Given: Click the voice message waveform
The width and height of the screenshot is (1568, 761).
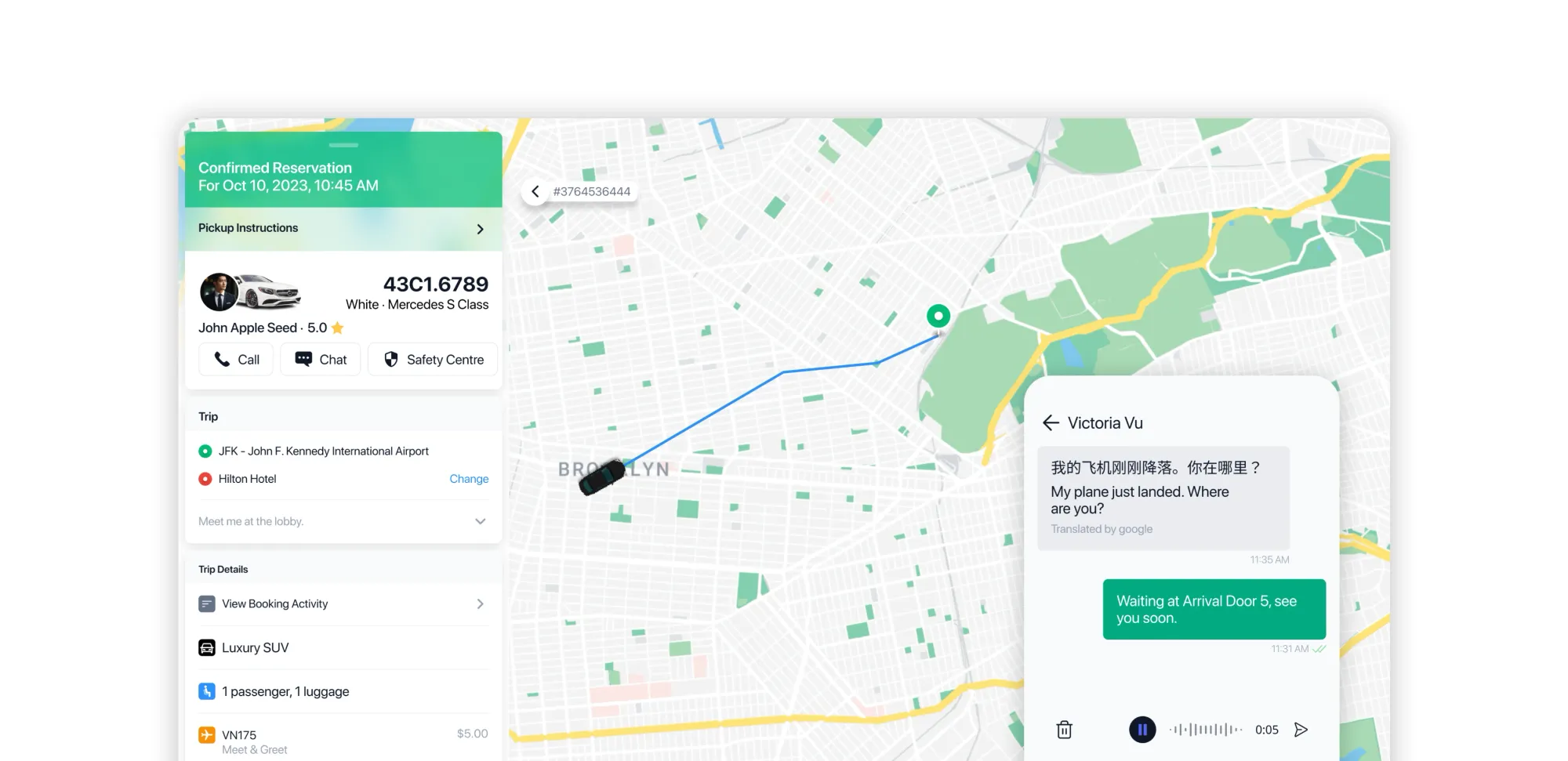Looking at the screenshot, I should [x=1206, y=730].
